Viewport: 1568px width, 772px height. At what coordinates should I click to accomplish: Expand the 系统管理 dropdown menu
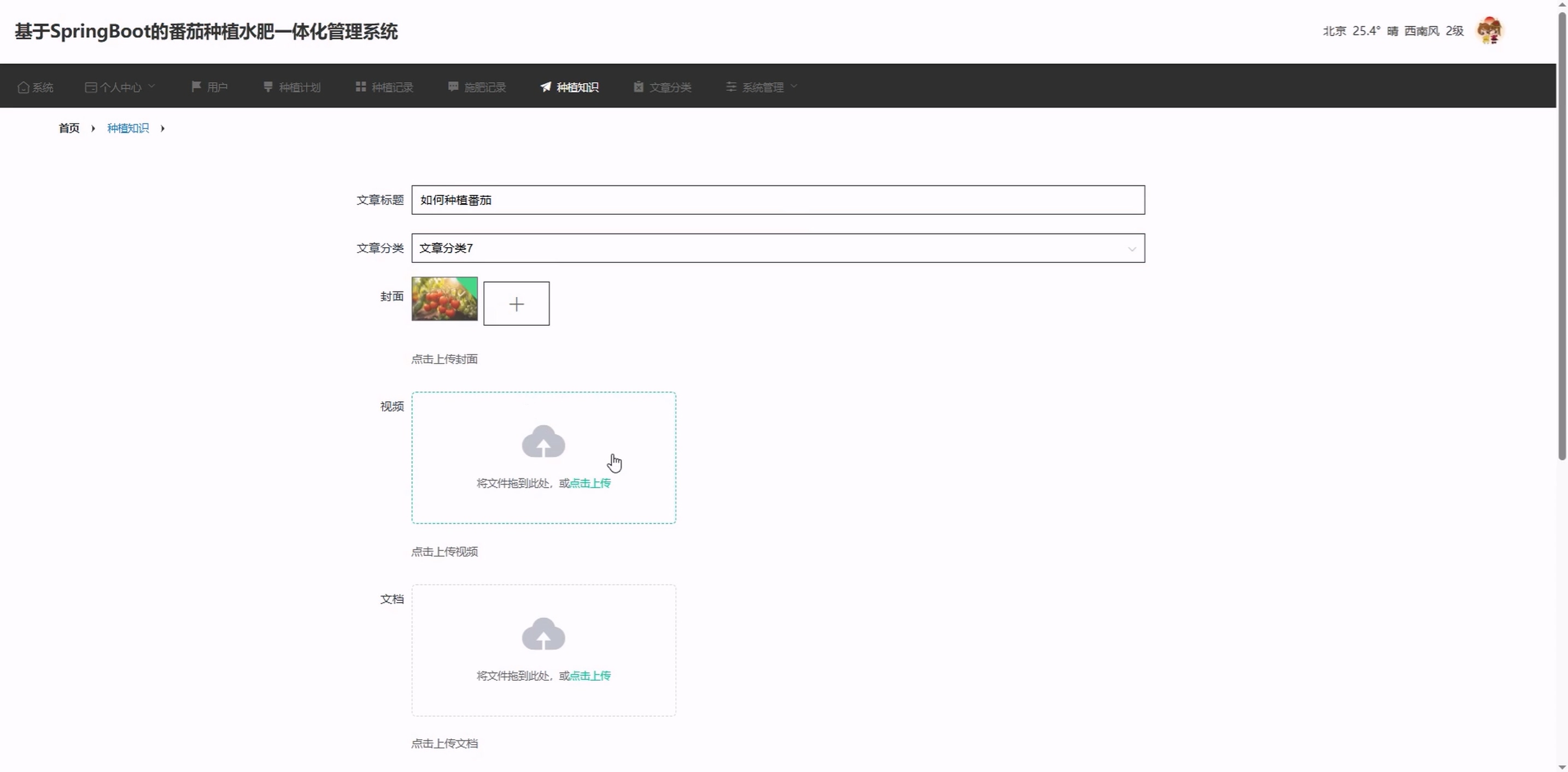[x=762, y=87]
